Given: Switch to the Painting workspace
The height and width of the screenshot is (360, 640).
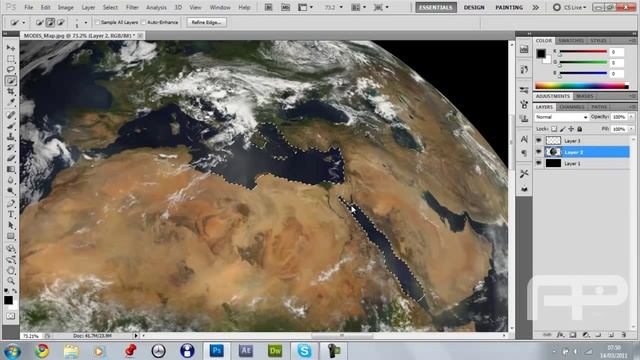Looking at the screenshot, I should [509, 7].
